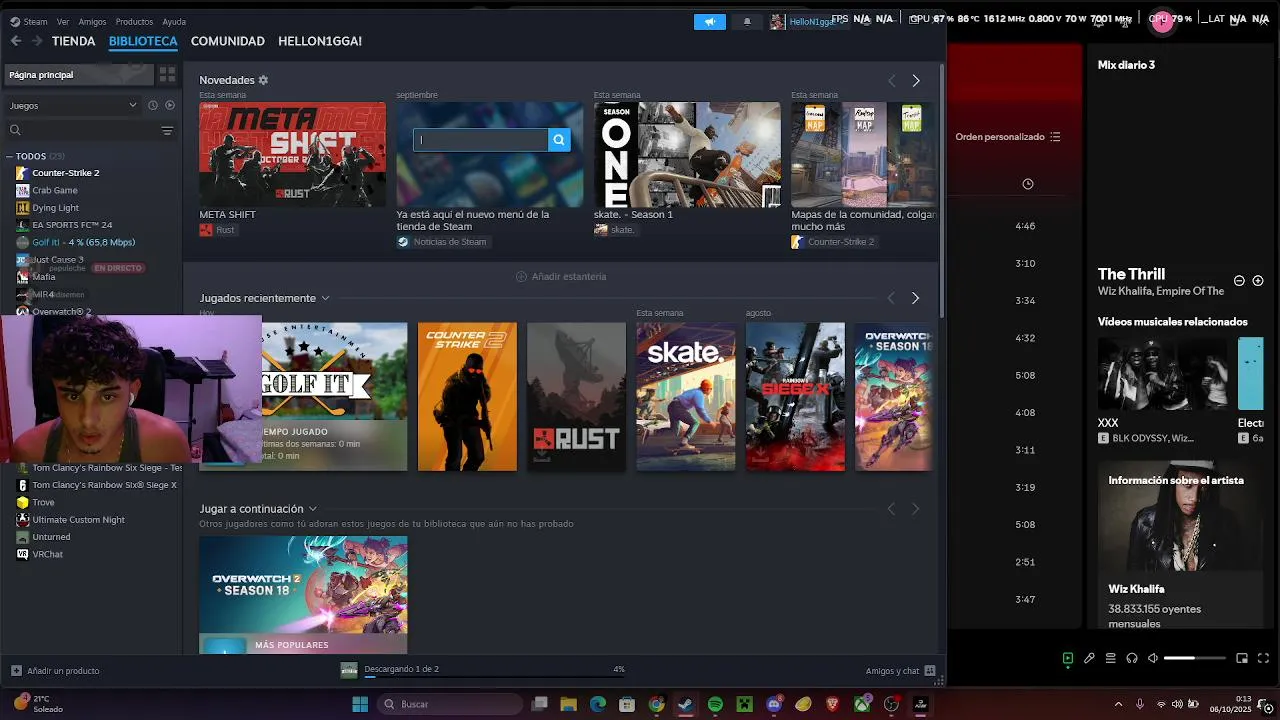The height and width of the screenshot is (720, 1280).
Task: Open Discord from the taskbar
Action: tap(774, 704)
